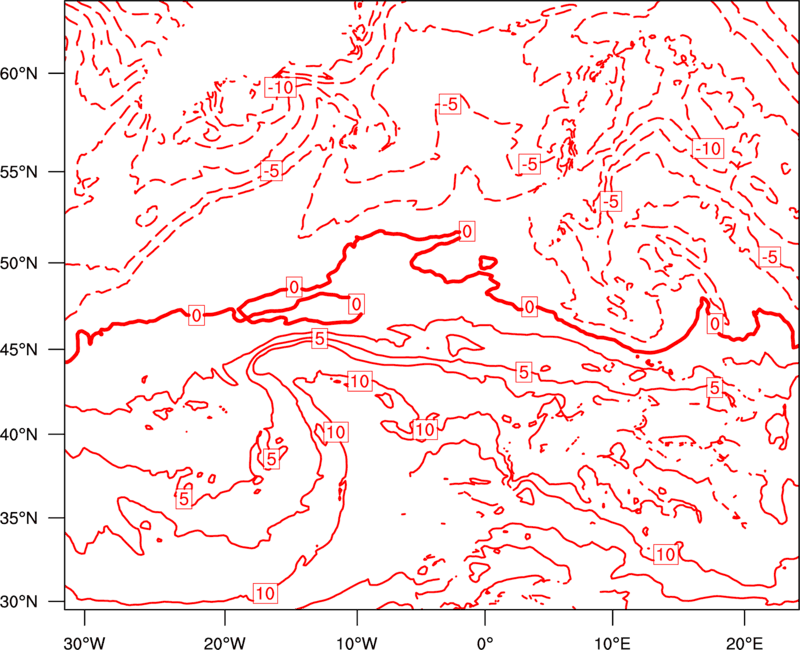Select the 0 contour label near 22°W, 47°N

tap(196, 316)
